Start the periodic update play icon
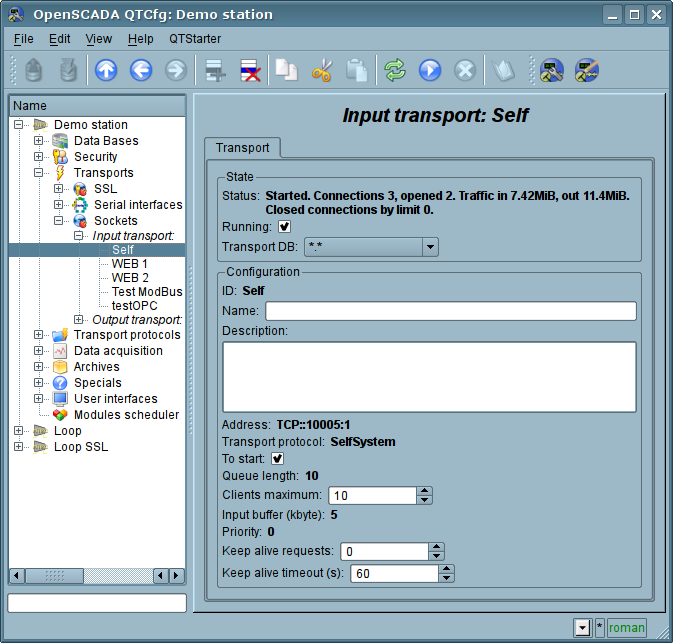Viewport: 673px width, 643px height. point(430,70)
